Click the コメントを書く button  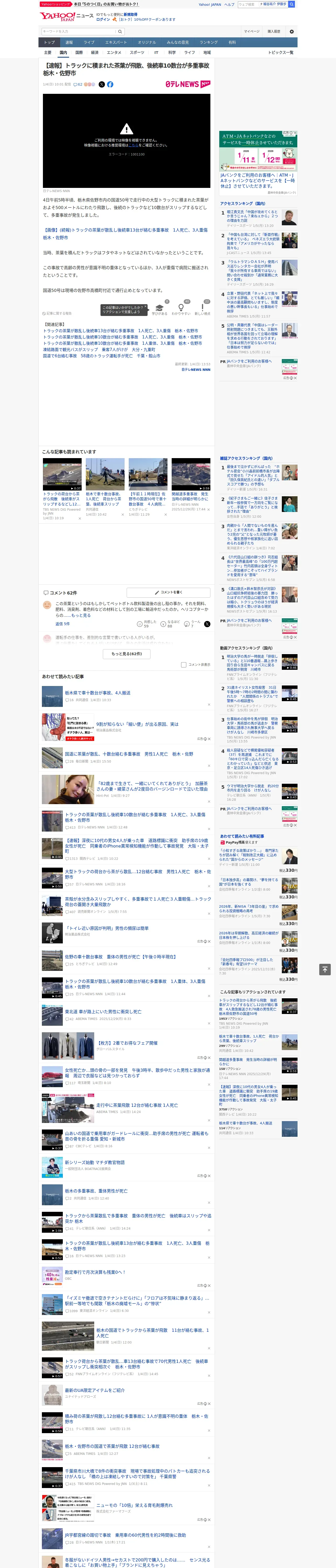coord(168,592)
